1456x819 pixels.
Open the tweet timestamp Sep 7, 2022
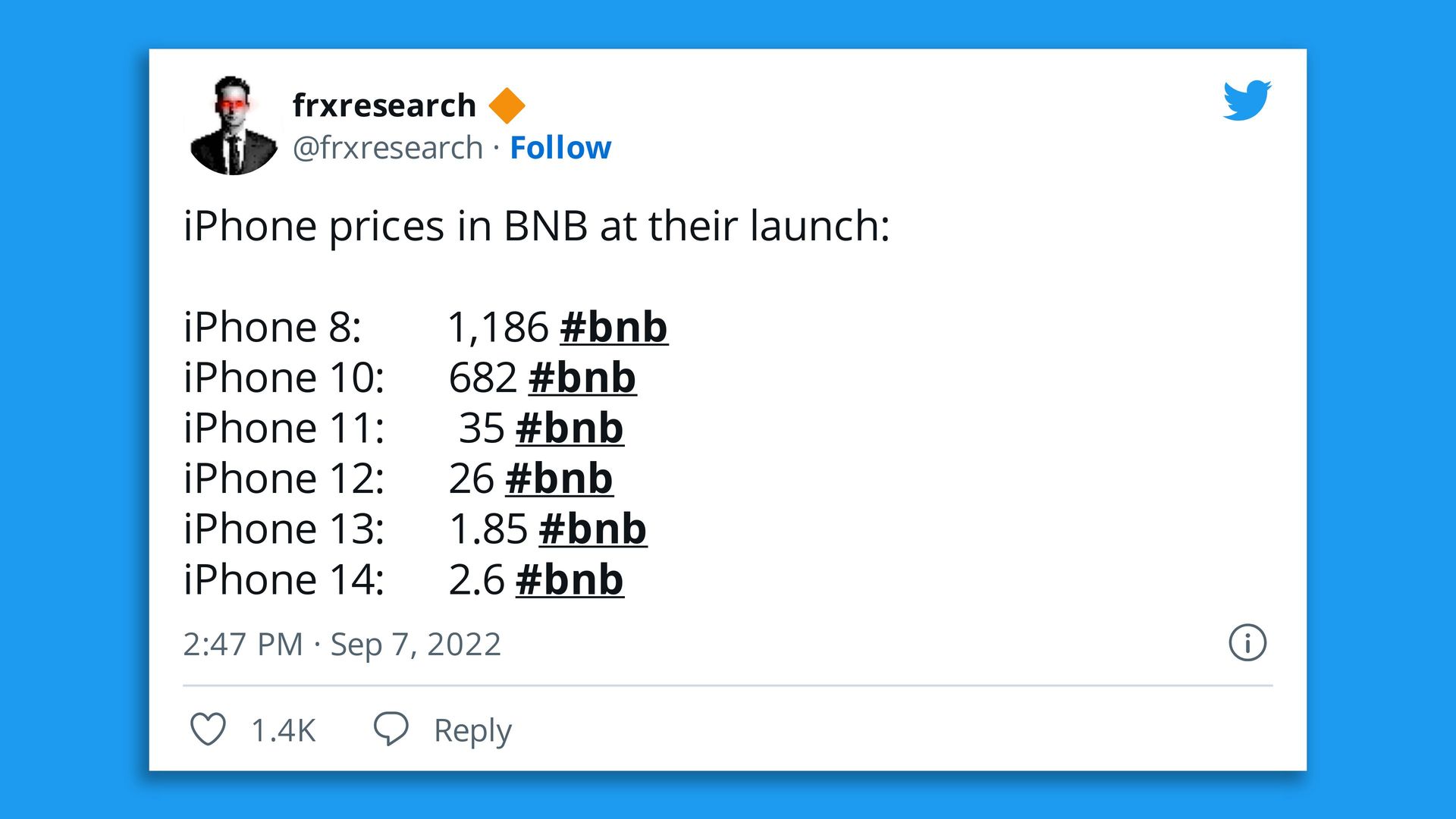coord(341,645)
